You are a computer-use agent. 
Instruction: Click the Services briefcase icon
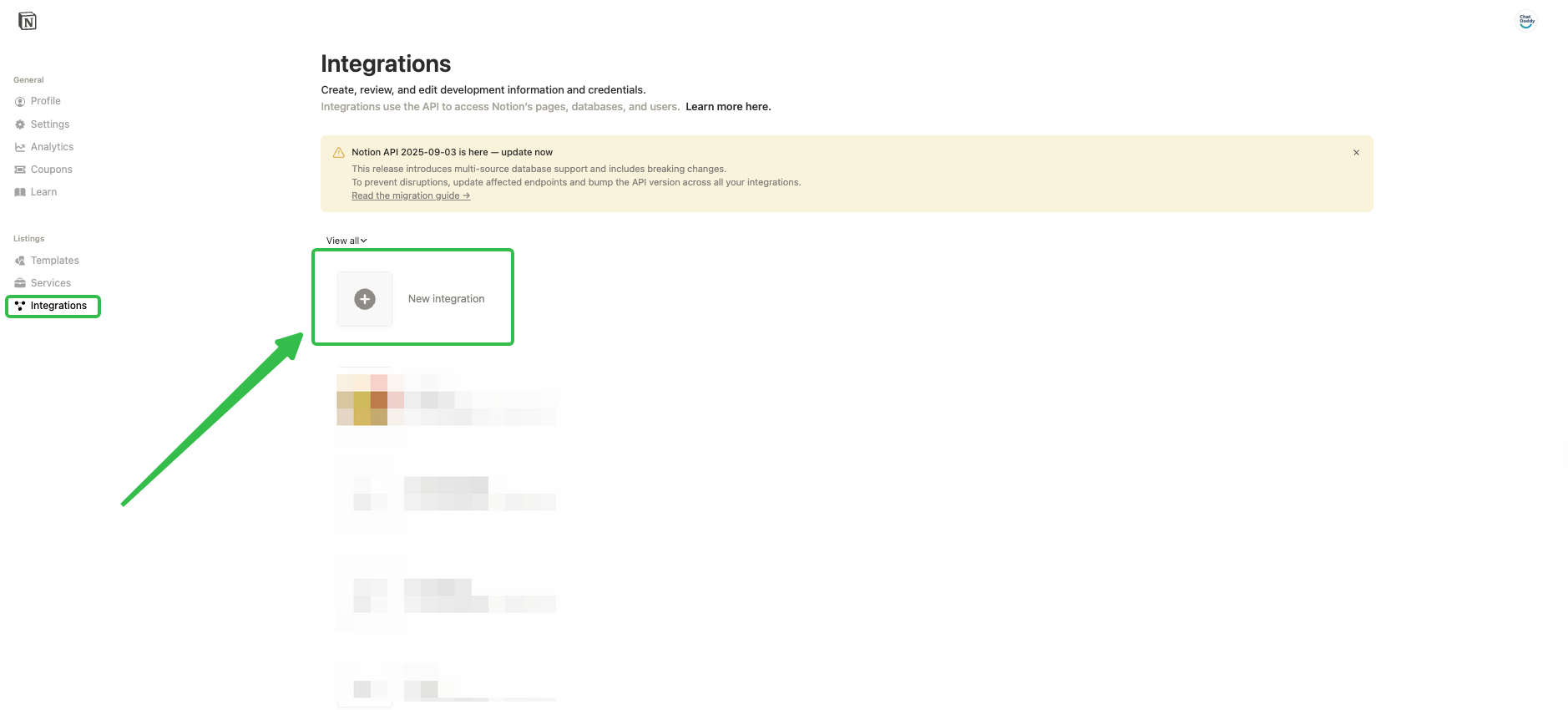20,283
